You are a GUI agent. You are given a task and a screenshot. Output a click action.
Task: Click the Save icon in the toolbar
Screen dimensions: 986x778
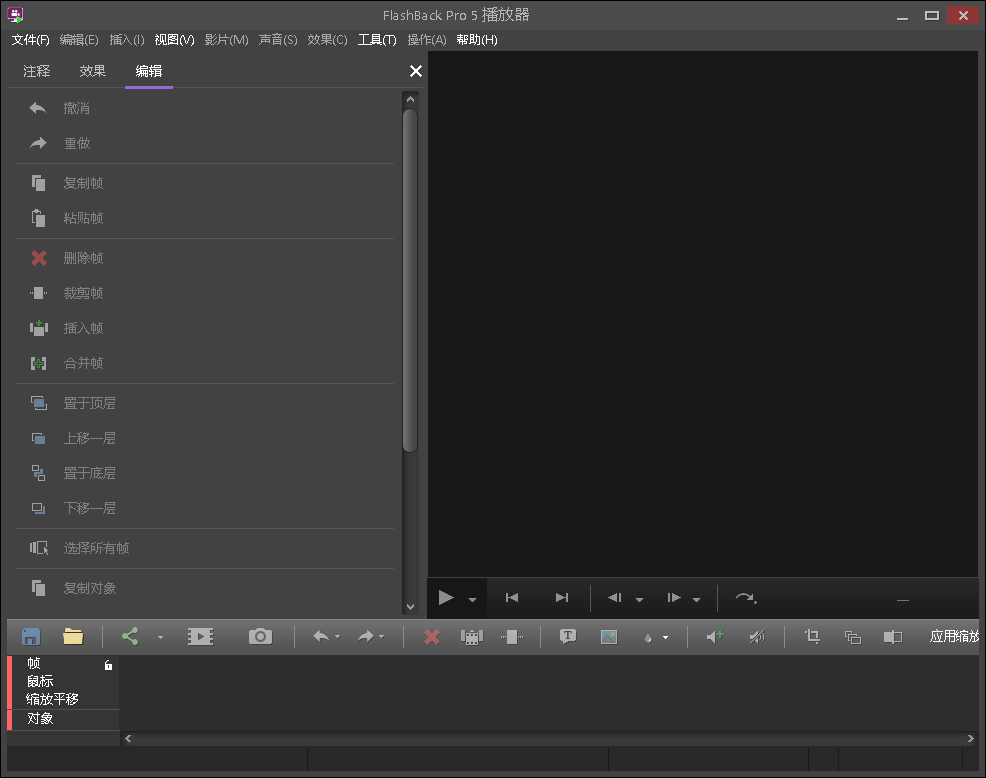click(31, 636)
